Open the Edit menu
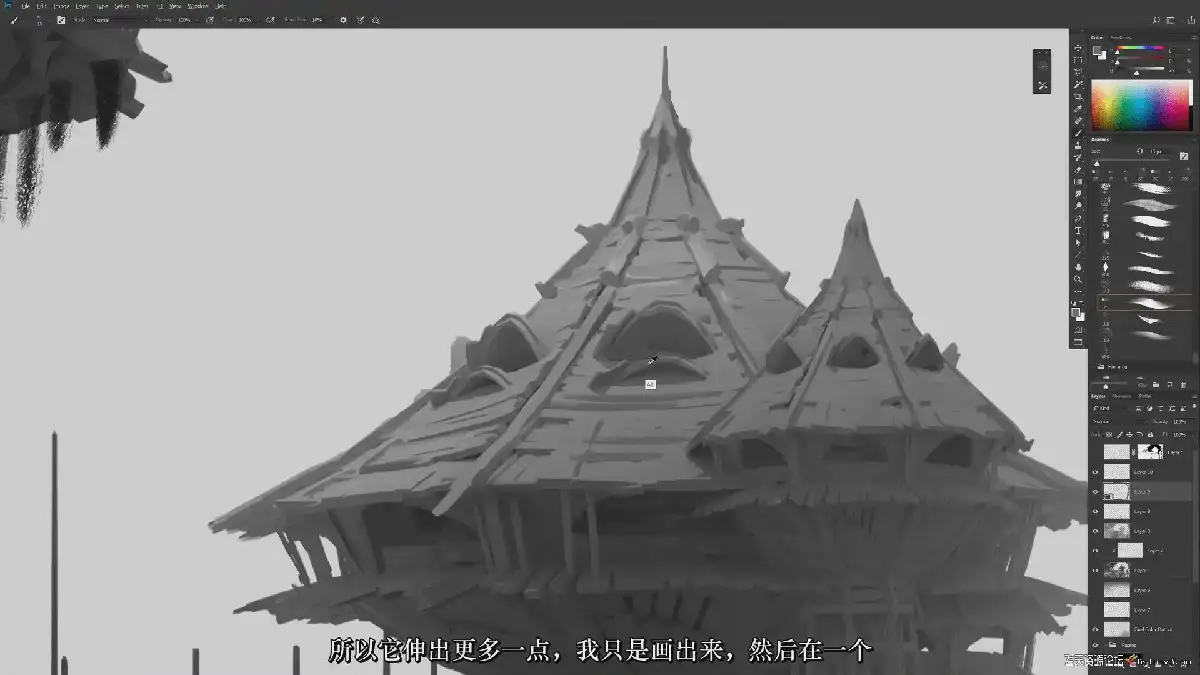 tap(44, 6)
